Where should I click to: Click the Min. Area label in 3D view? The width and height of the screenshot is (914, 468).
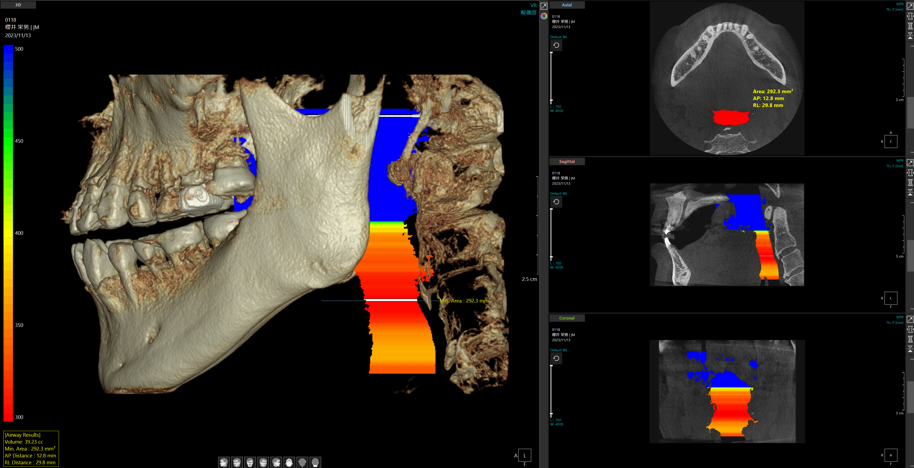(464, 300)
